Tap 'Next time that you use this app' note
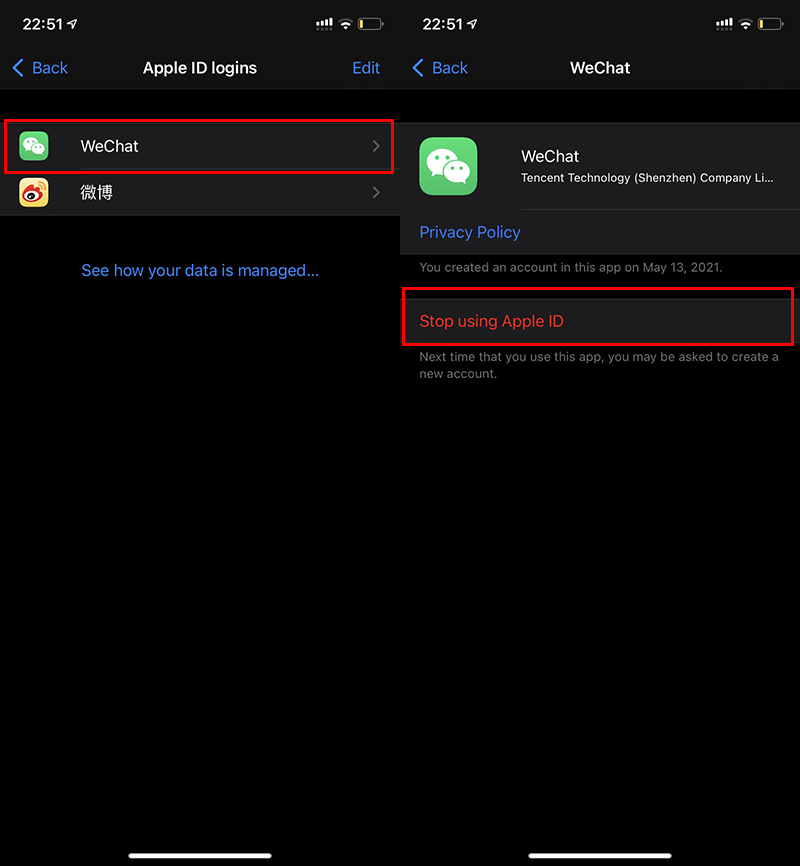 click(599, 365)
